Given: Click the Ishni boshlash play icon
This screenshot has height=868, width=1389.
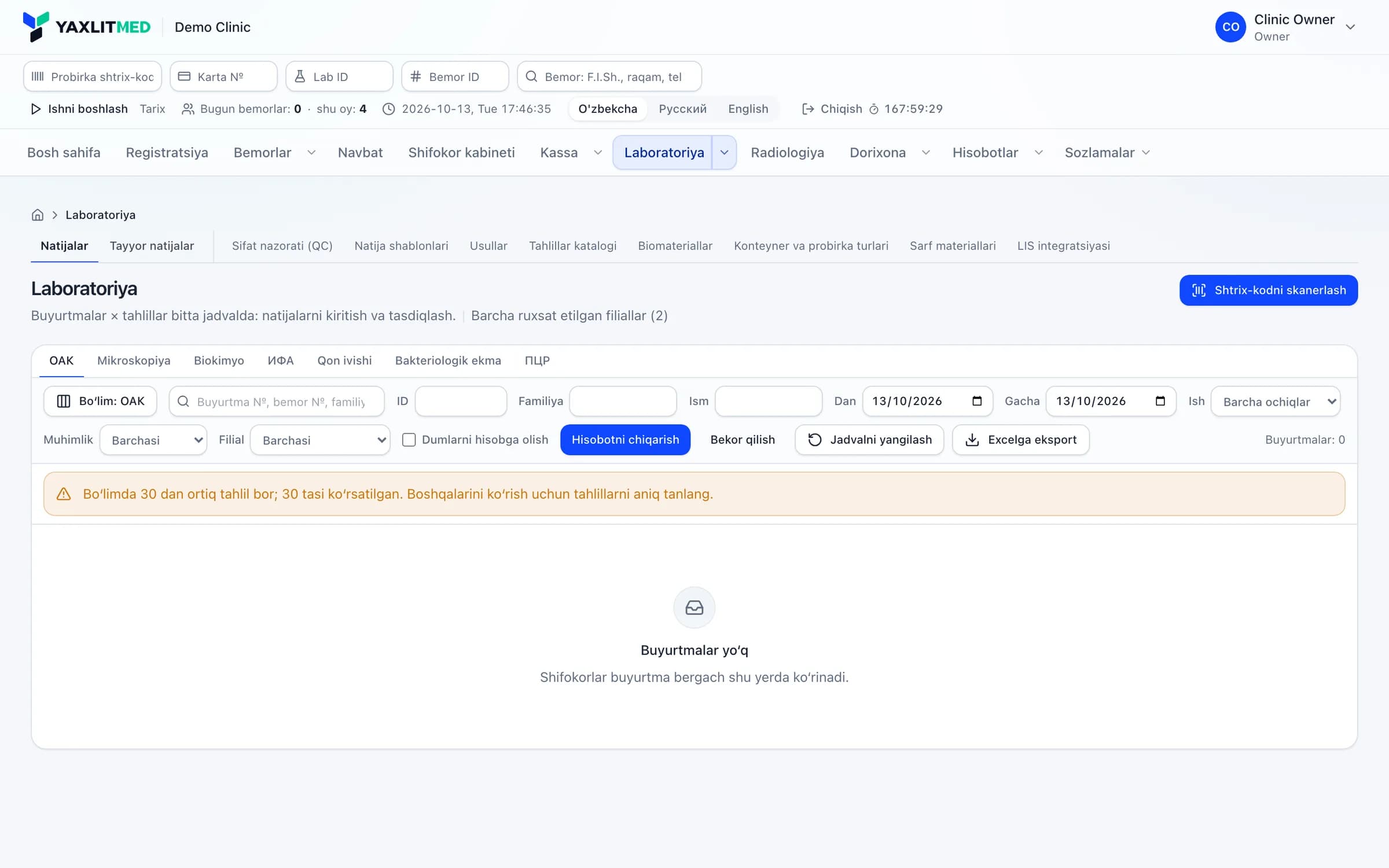Looking at the screenshot, I should [36, 109].
